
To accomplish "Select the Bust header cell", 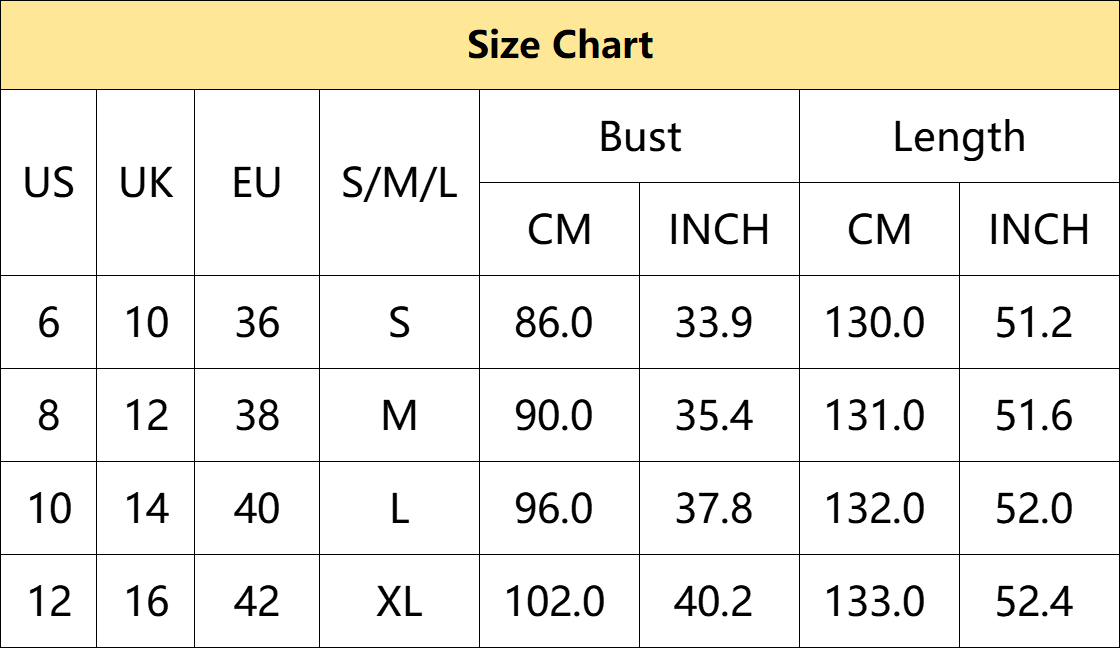I will coord(639,136).
